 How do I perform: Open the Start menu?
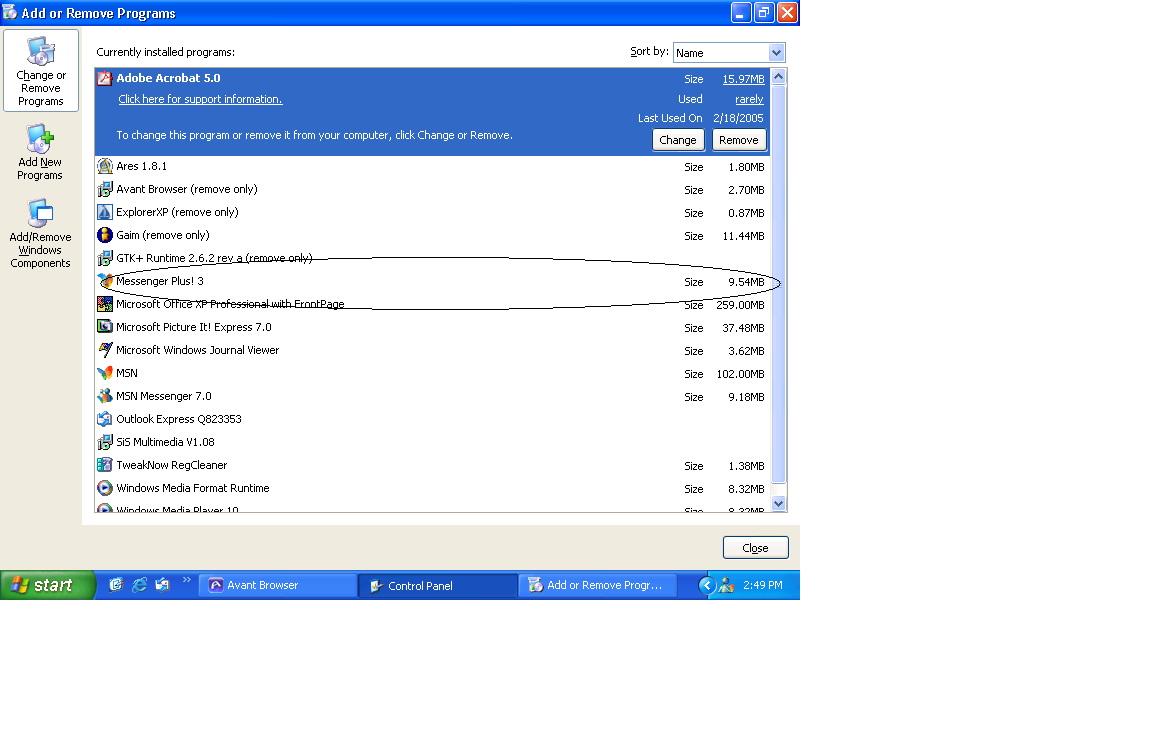click(47, 586)
